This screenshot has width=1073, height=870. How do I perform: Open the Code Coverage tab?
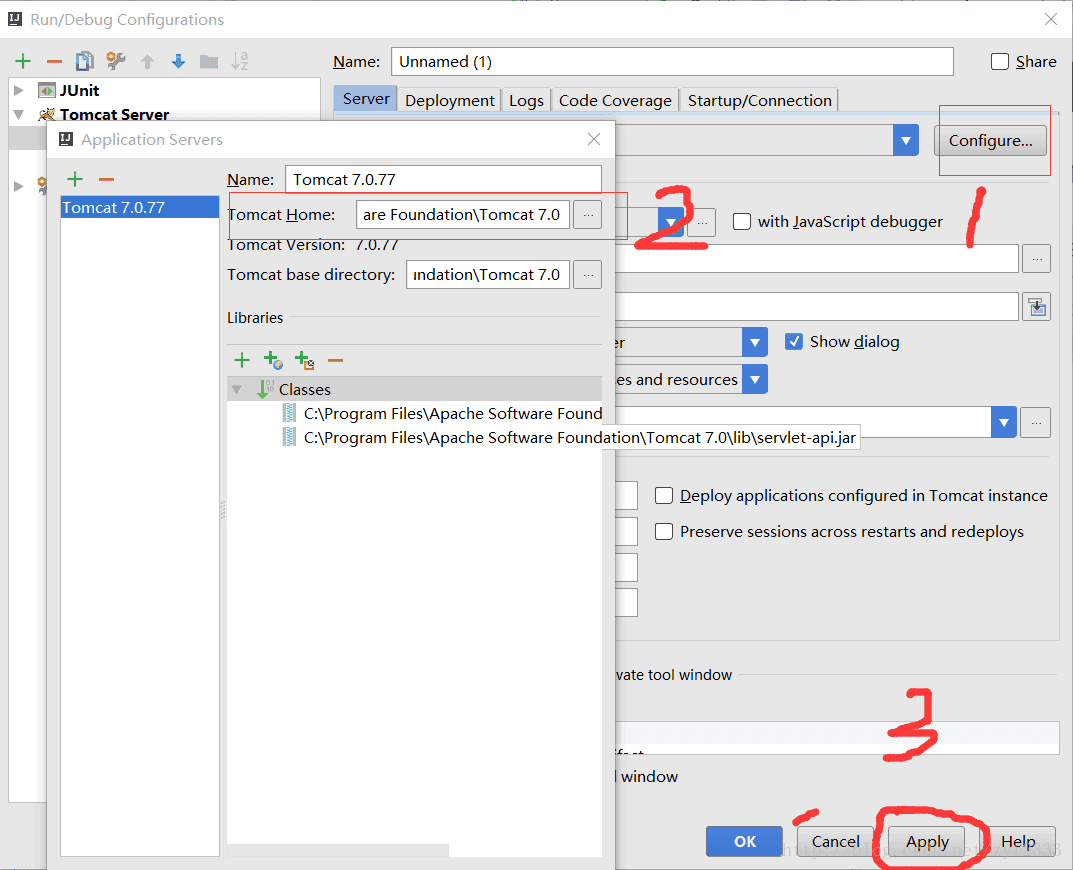pos(615,101)
